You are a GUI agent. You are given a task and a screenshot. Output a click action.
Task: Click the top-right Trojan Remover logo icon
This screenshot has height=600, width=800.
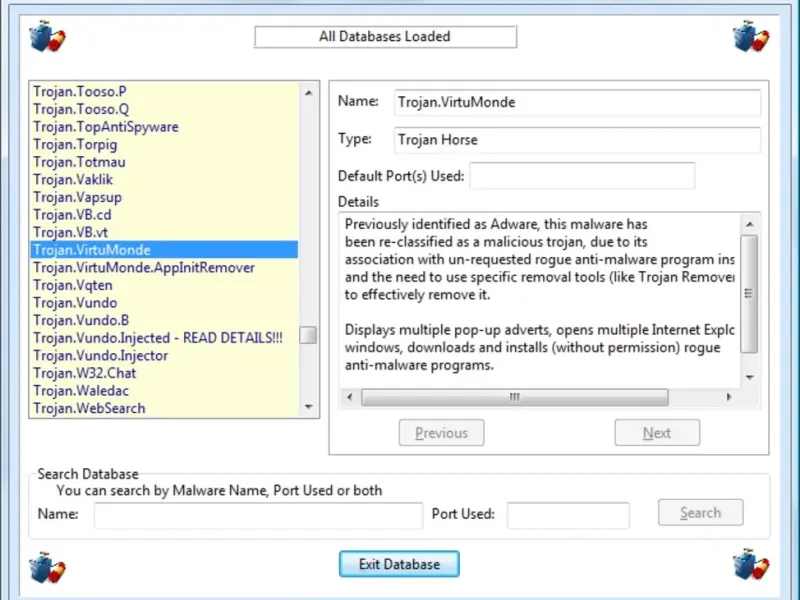pos(751,37)
